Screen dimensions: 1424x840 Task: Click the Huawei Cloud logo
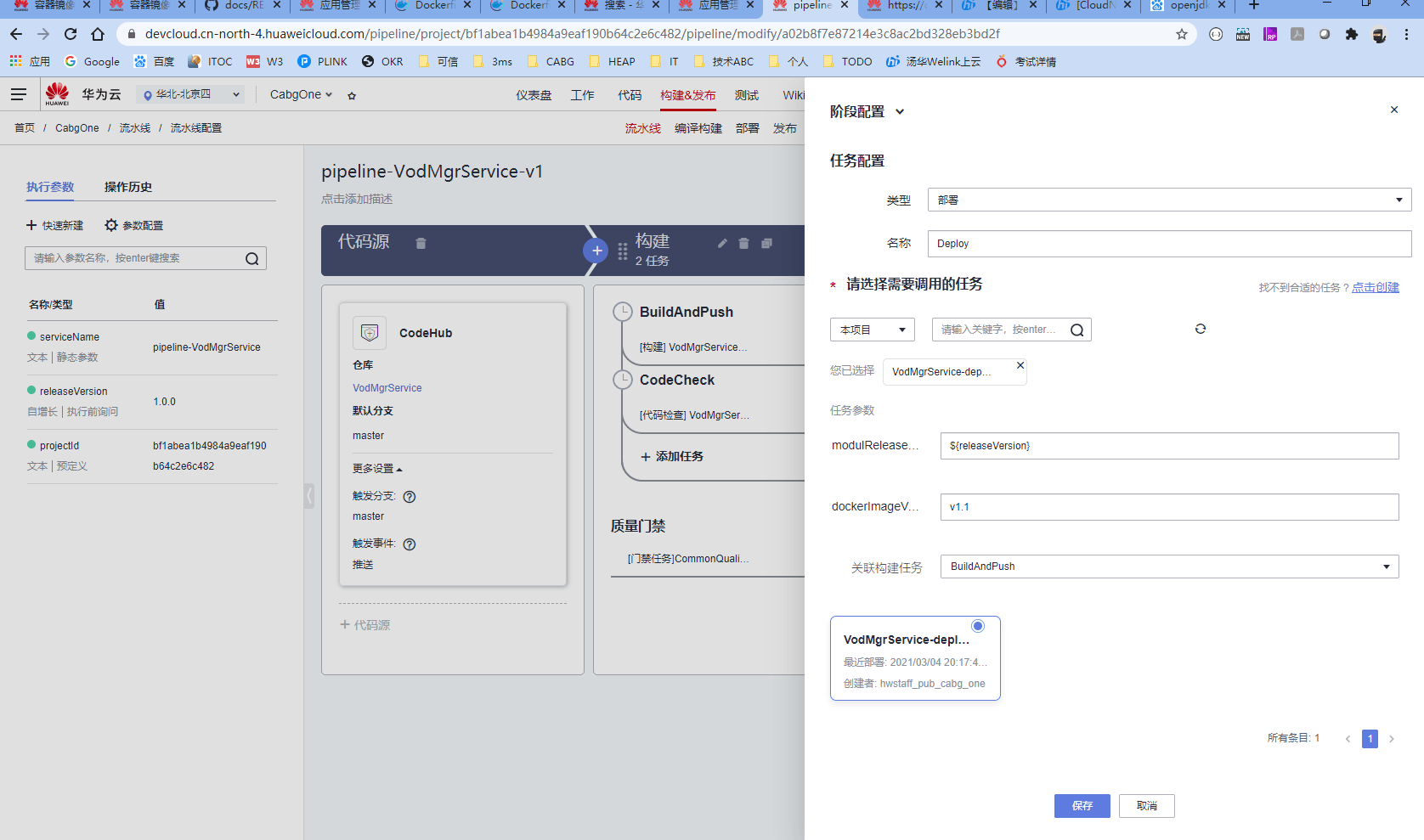pyautogui.click(x=57, y=93)
